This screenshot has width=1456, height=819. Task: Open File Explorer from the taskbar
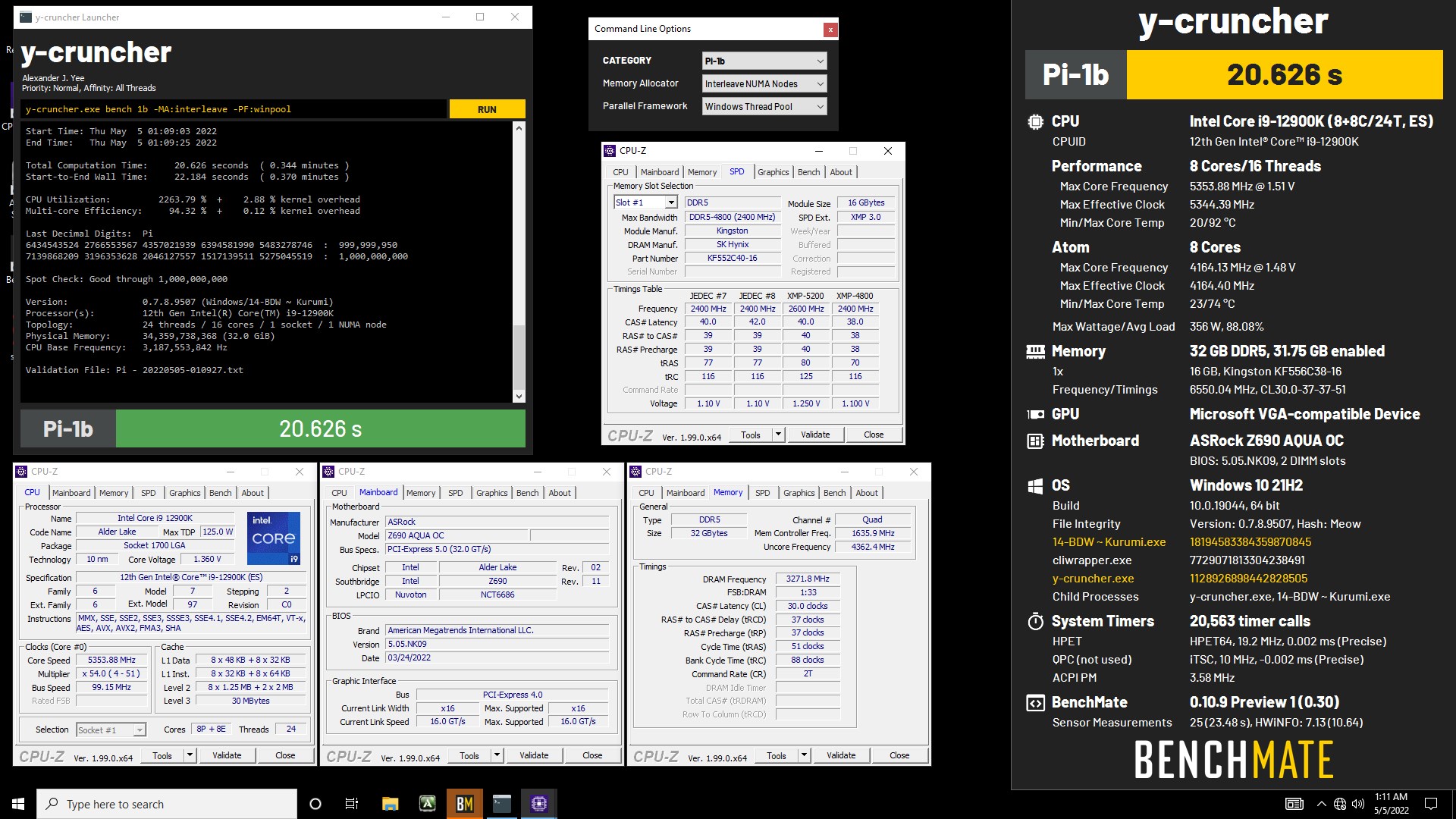[390, 804]
